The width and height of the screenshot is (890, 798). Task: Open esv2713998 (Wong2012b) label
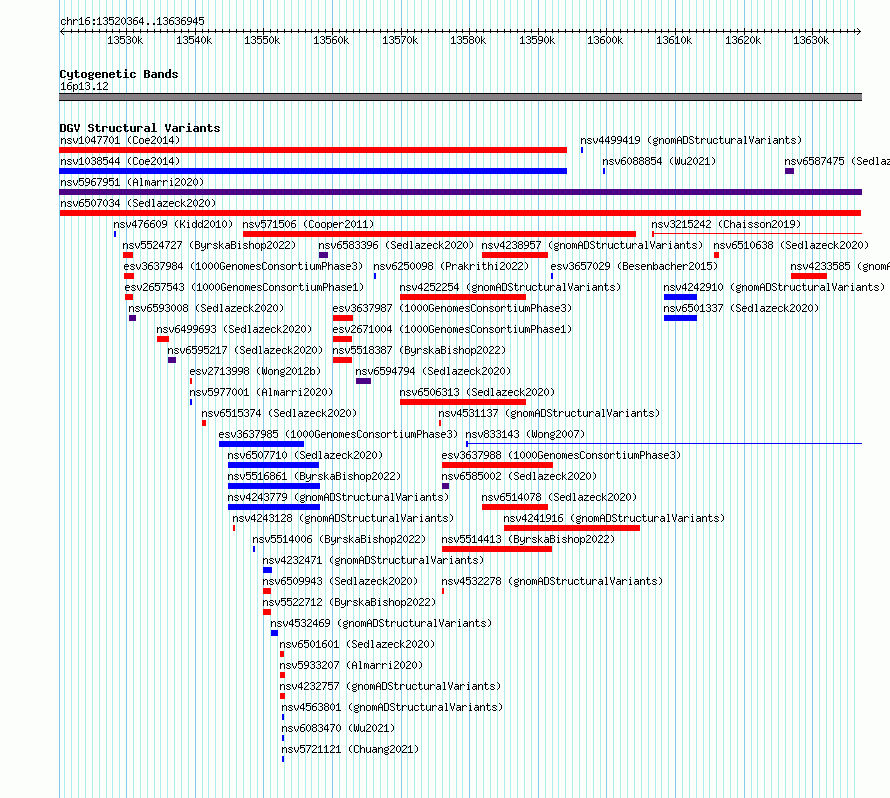255,371
